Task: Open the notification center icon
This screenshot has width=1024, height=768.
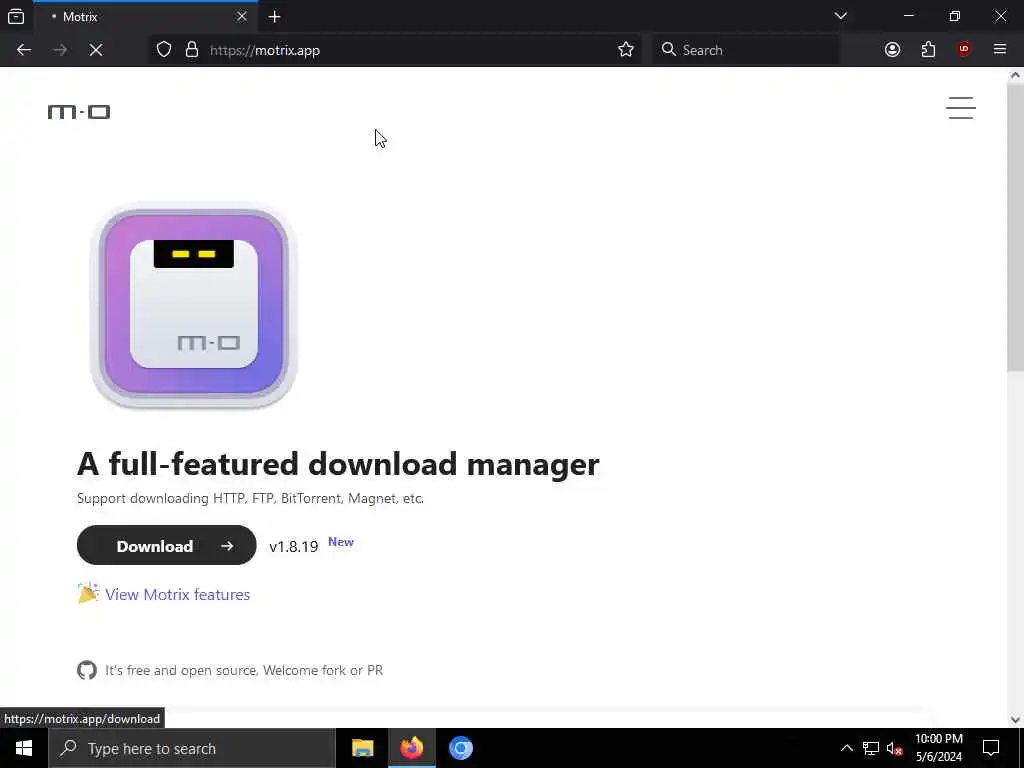Action: pyautogui.click(x=991, y=748)
